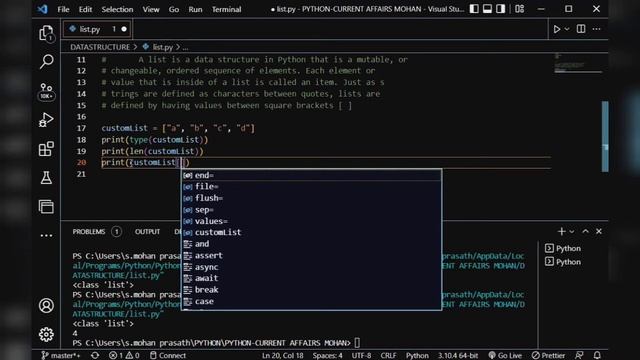The image size is (640, 360).
Task: Toggle secondary side bar layout icon
Action: click(x=500, y=9)
